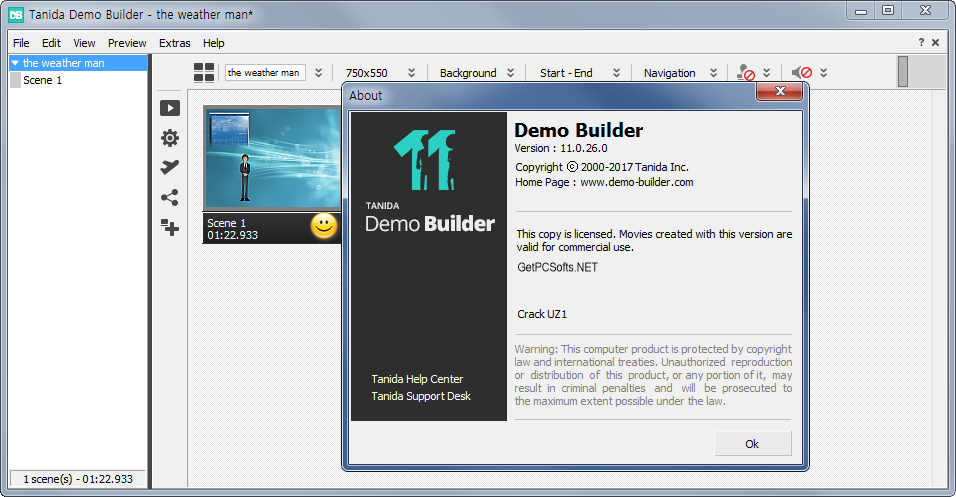Click the project name input field

[x=265, y=73]
